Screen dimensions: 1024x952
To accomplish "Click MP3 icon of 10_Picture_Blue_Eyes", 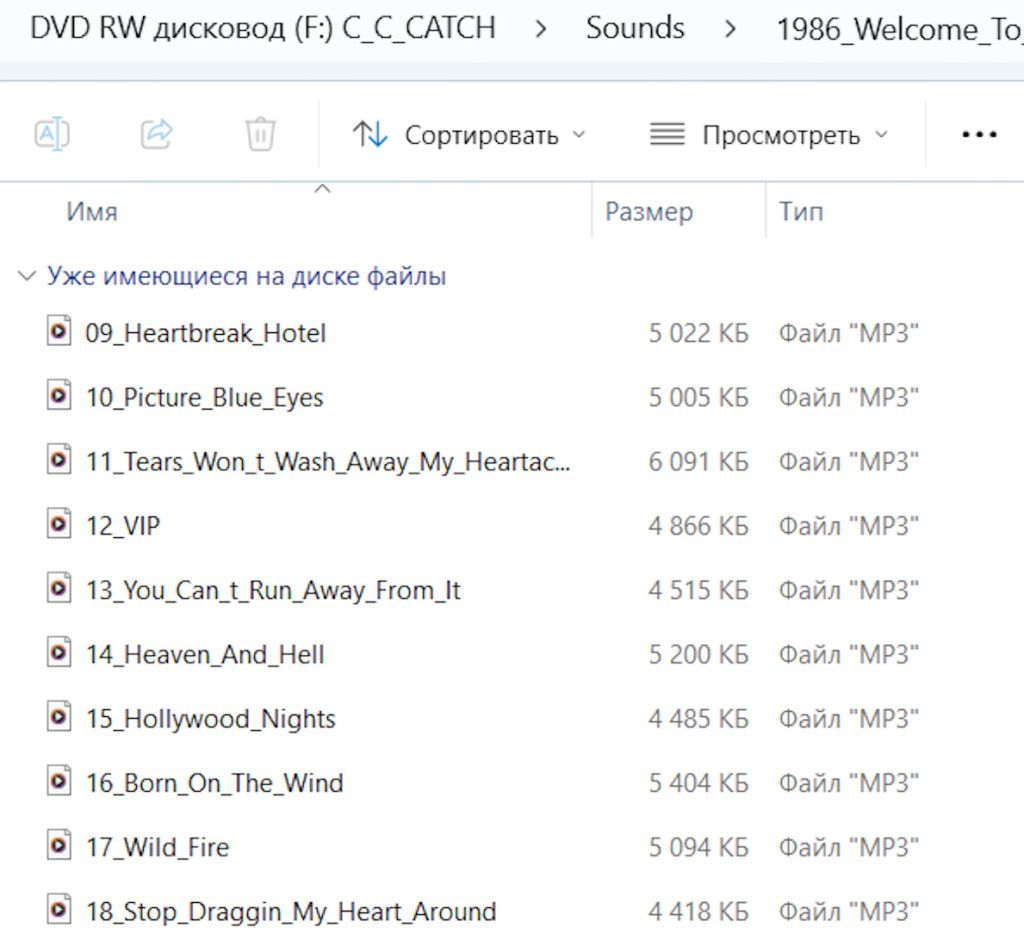I will coord(59,395).
